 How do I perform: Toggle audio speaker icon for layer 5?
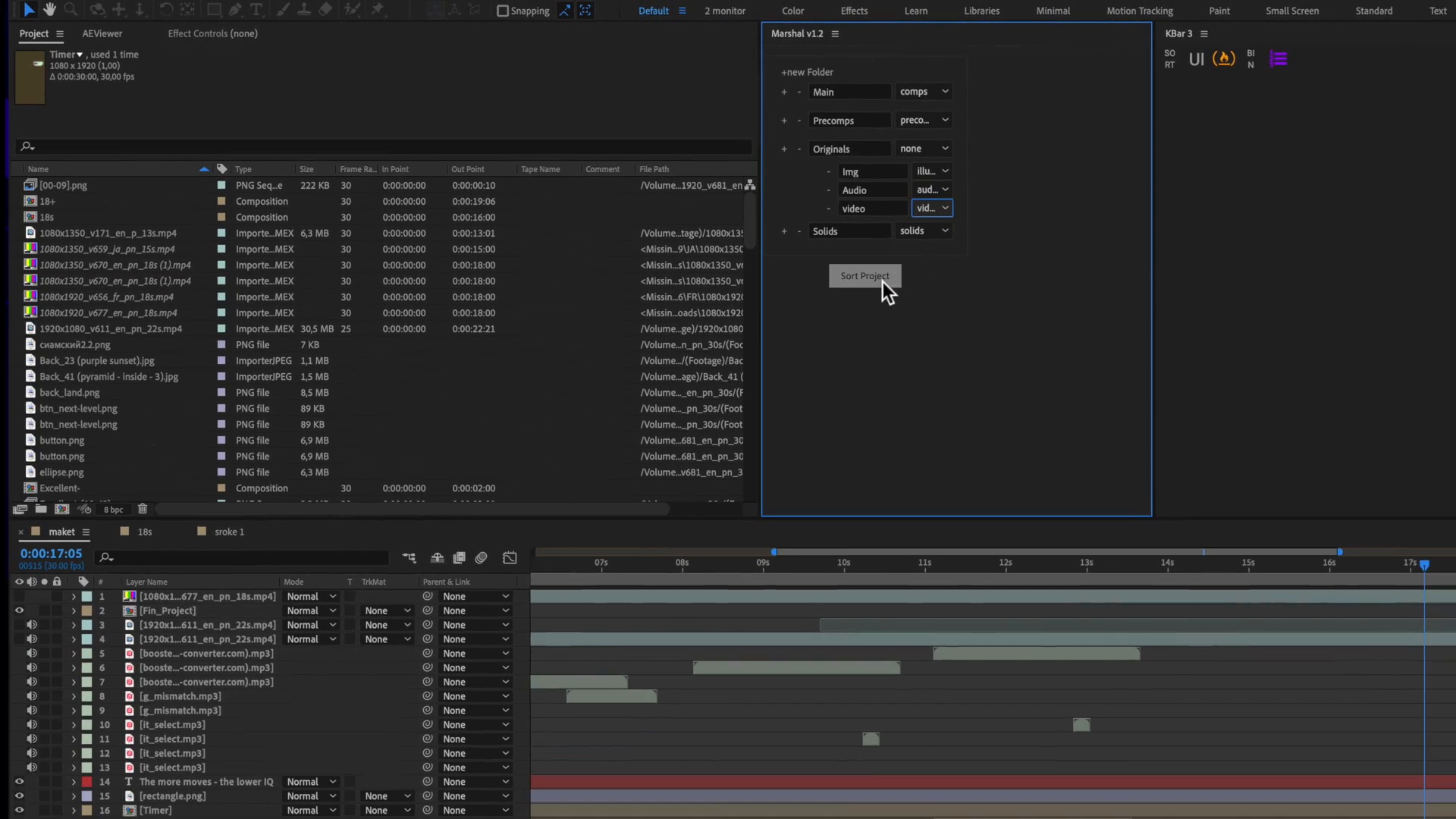[x=31, y=652]
